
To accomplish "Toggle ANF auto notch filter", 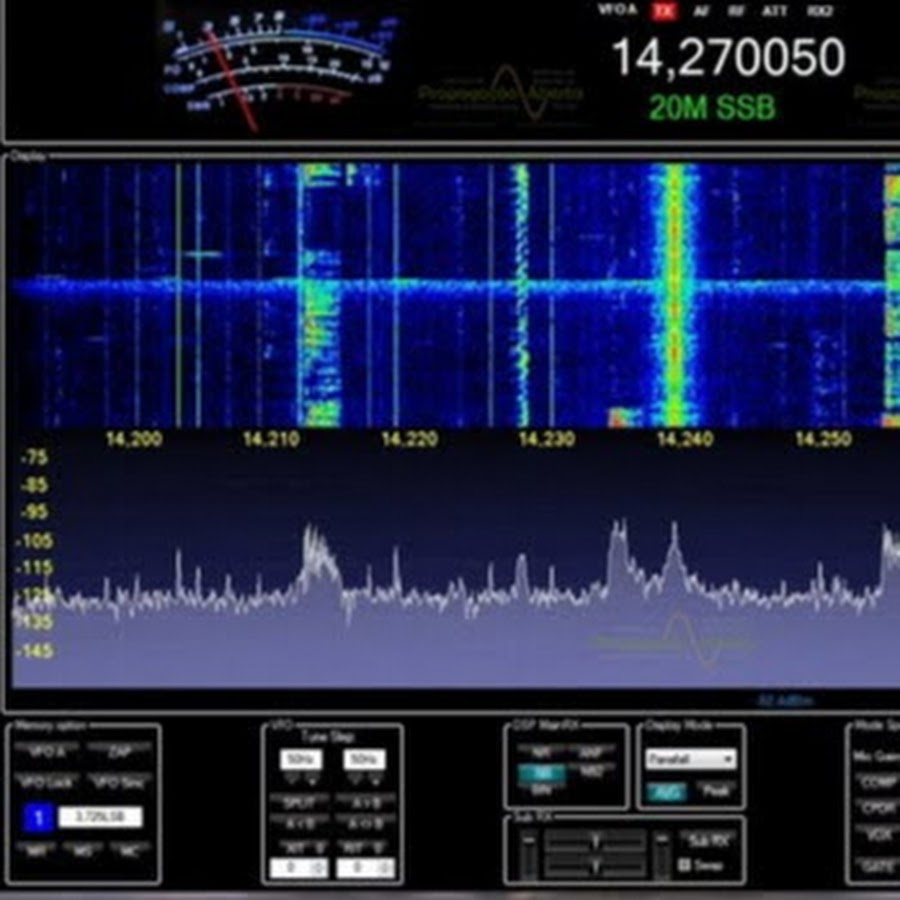I will tap(591, 751).
